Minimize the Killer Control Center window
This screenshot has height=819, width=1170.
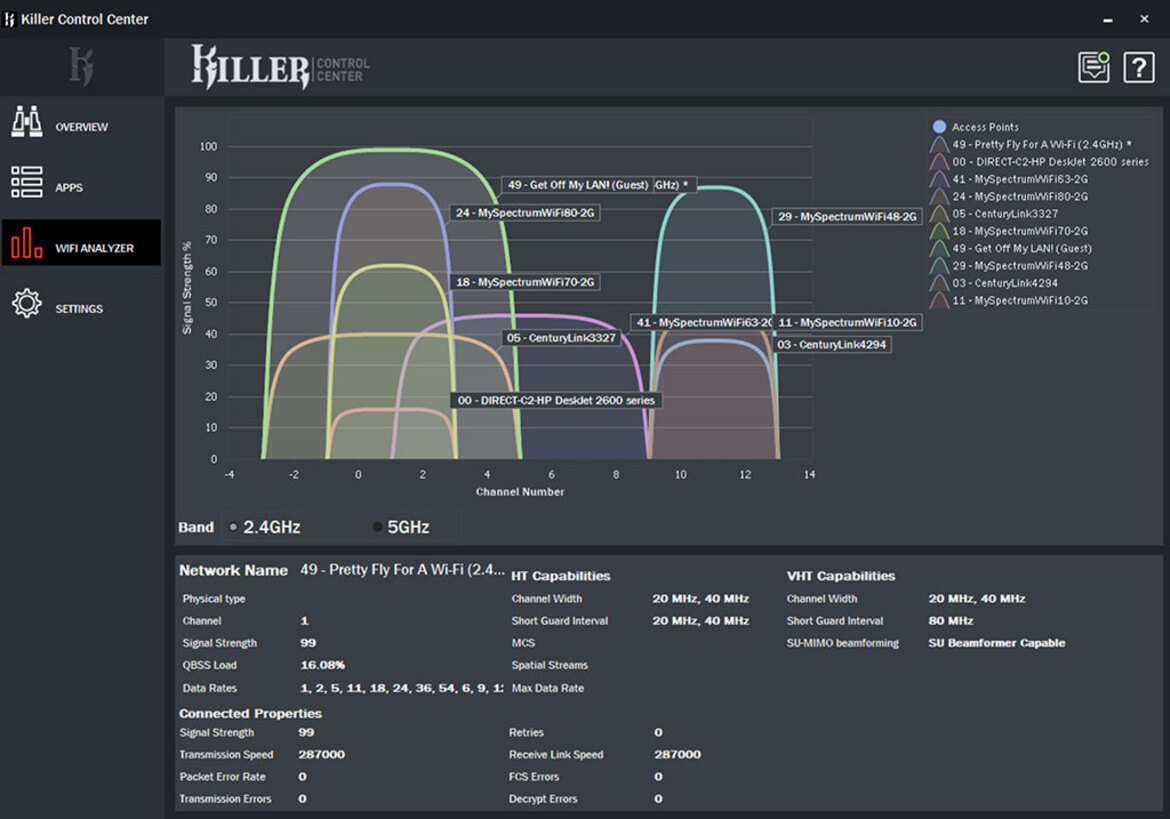click(x=1108, y=19)
